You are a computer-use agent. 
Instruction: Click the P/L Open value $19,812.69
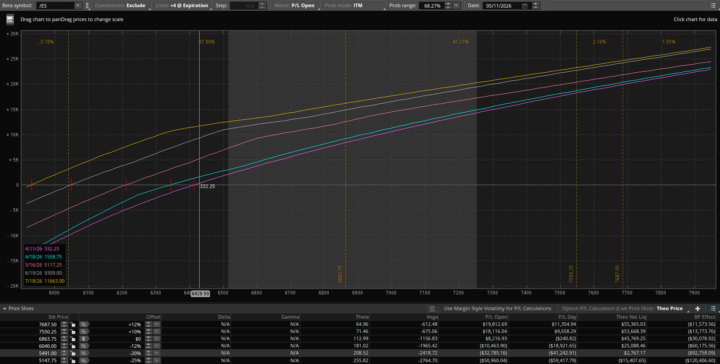[x=494, y=324]
